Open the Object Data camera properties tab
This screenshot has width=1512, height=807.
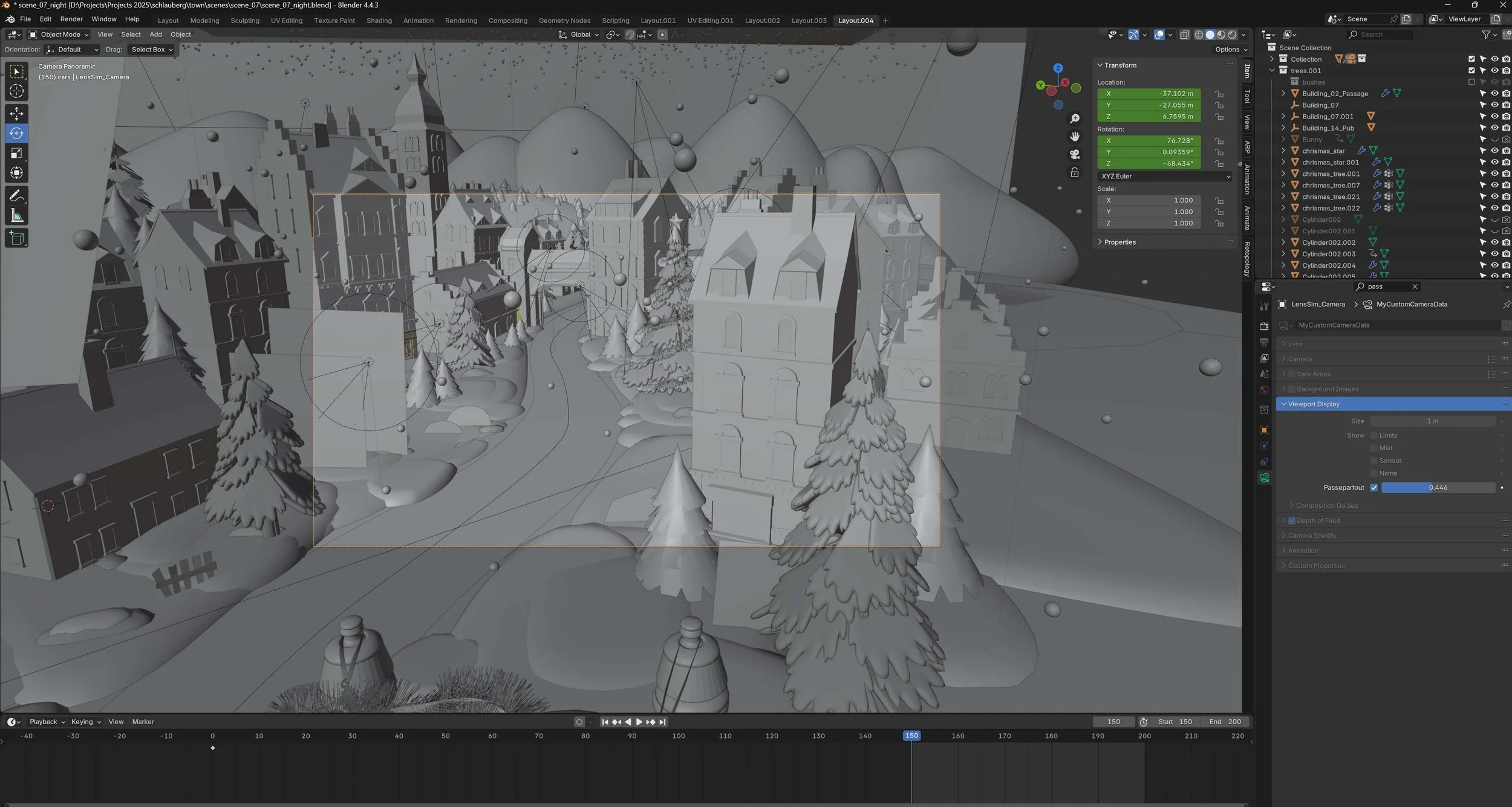[x=1264, y=478]
